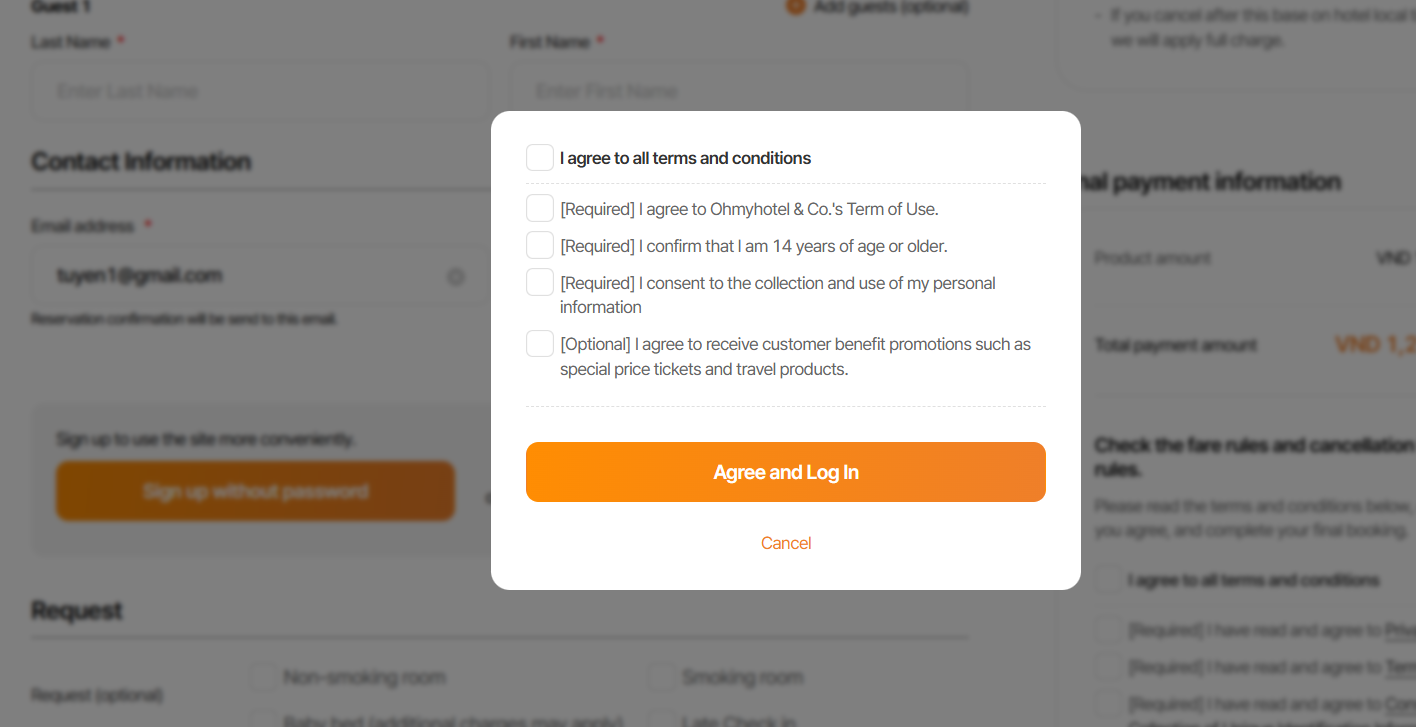The height and width of the screenshot is (727, 1416).
Task: Tick the fare rules Privacy agreement checkbox
Action: (x=1108, y=630)
